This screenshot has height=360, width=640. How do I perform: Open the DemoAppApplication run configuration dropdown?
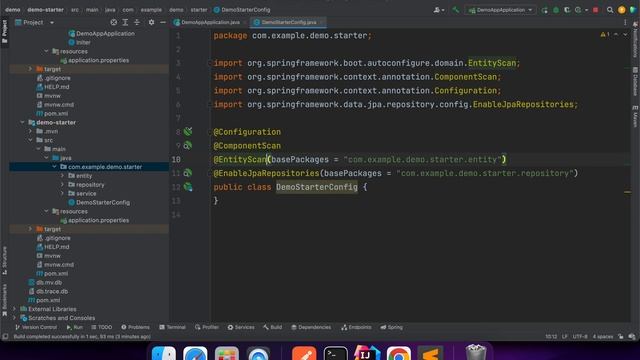[500, 10]
